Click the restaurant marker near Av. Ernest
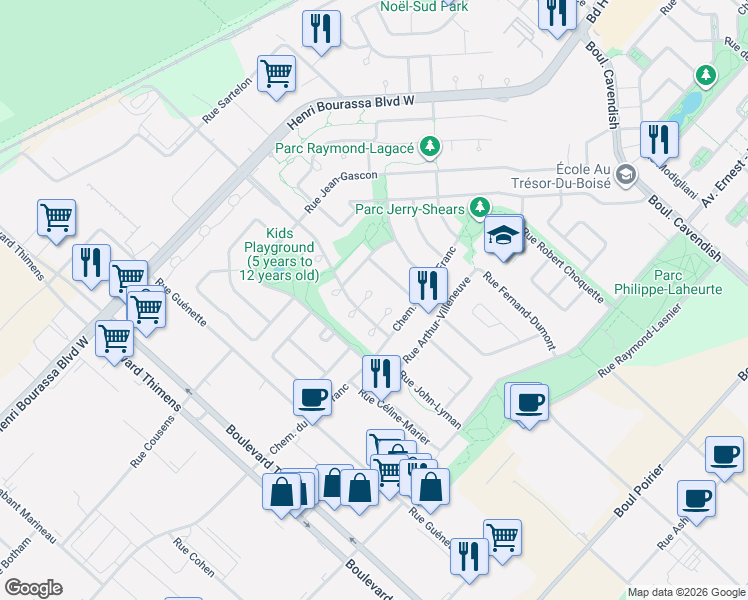Image resolution: width=748 pixels, height=600 pixels. [x=659, y=142]
